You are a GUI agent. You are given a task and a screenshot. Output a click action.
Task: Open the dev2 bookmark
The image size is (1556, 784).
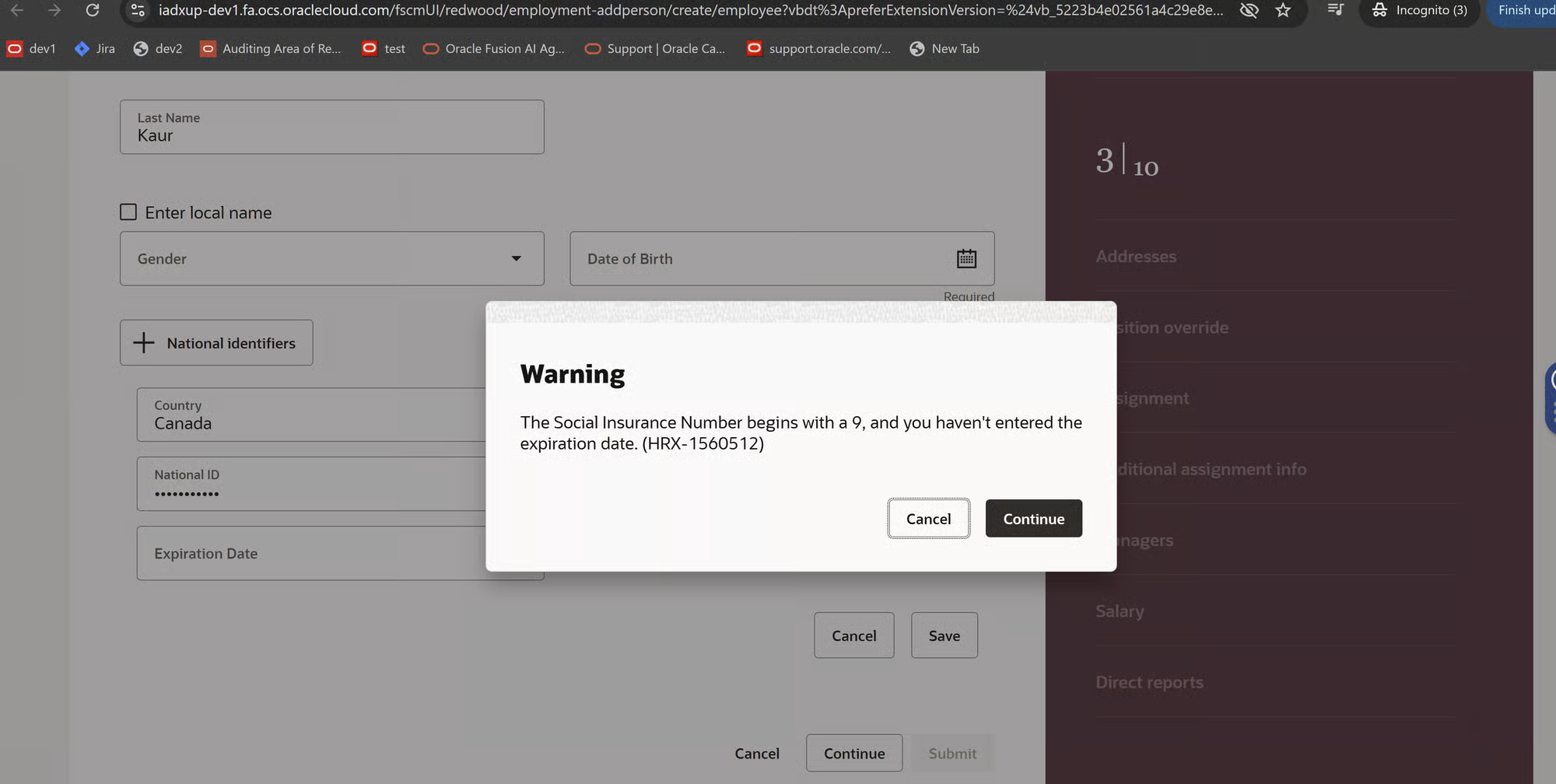(157, 48)
